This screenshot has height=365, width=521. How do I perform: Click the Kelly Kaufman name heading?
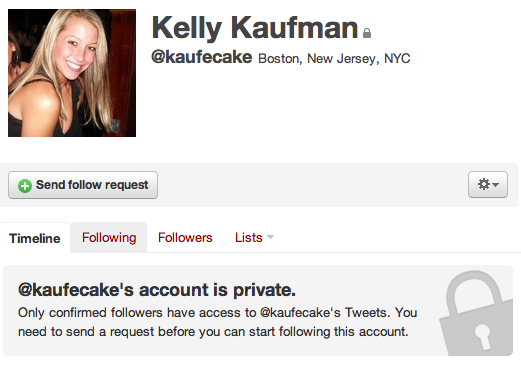255,28
